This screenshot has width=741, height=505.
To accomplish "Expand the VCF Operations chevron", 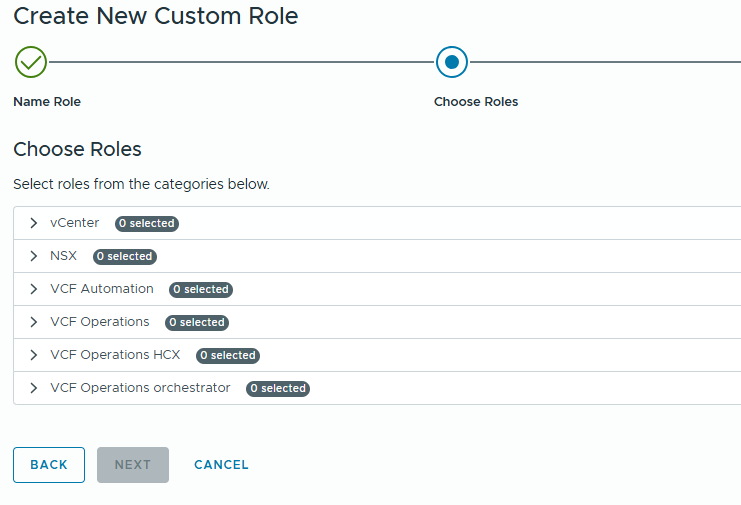I will [34, 322].
